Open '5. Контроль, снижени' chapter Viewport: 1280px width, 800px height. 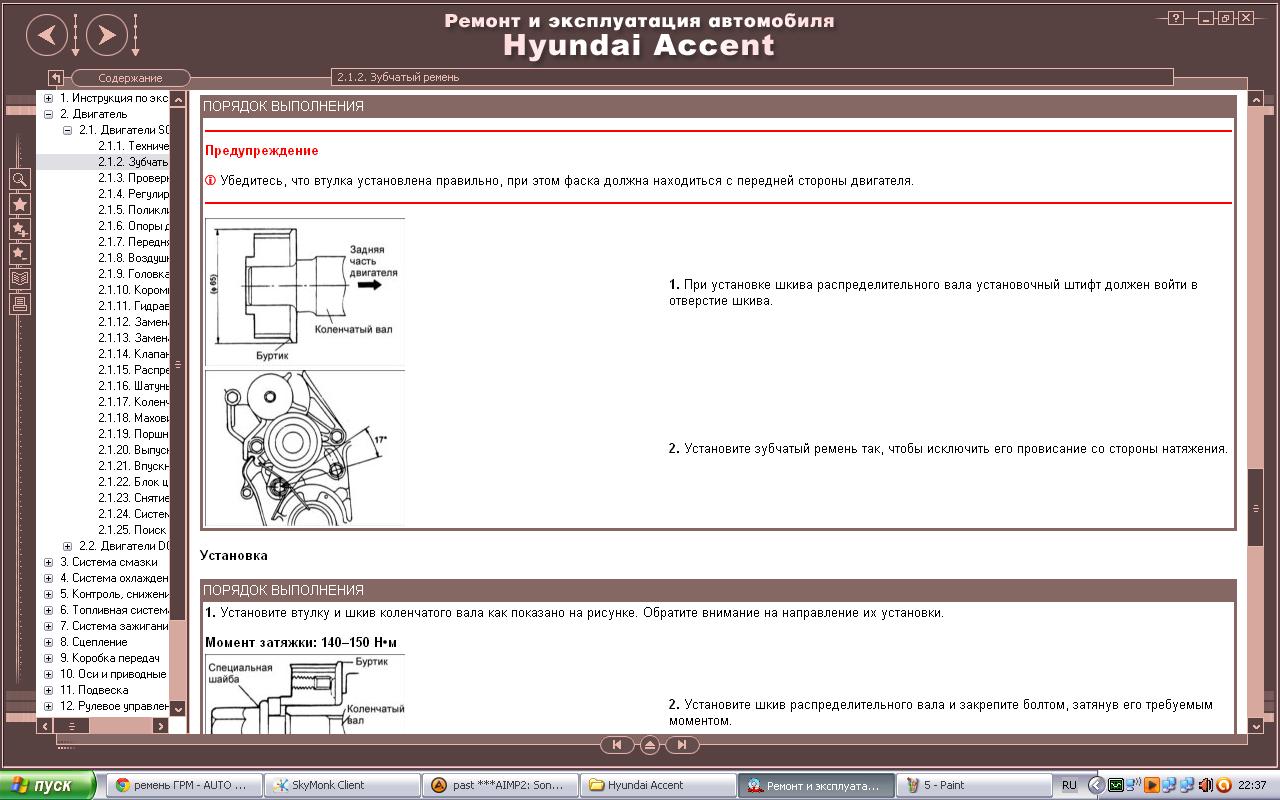[x=114, y=594]
